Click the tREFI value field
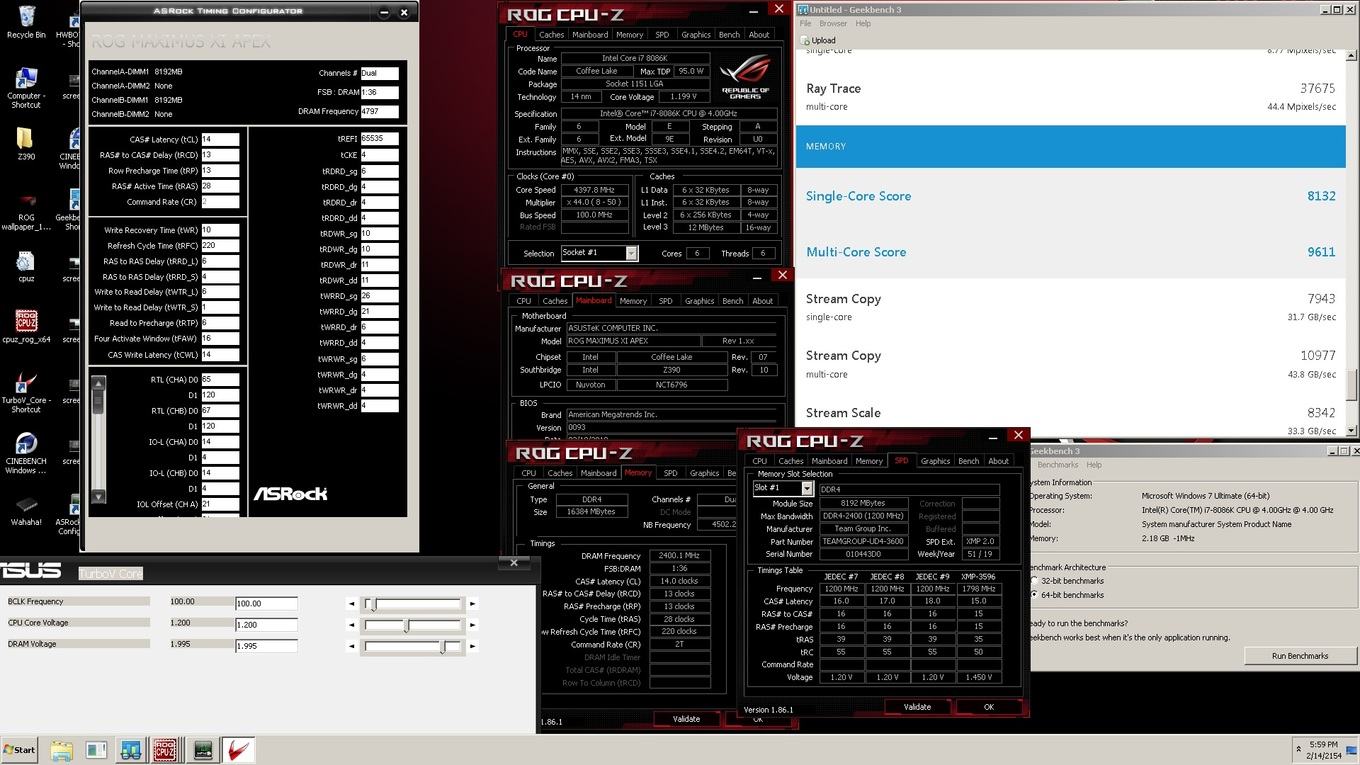This screenshot has width=1360, height=765. [379, 139]
